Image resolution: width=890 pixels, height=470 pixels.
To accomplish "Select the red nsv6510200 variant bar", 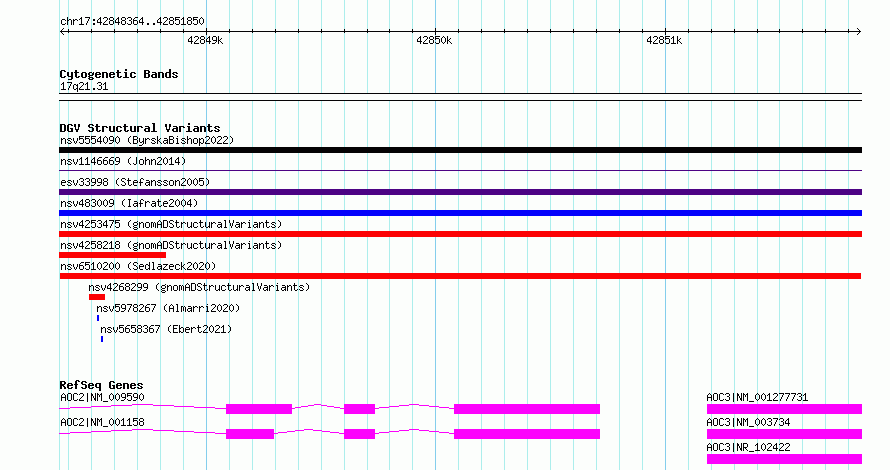I will coord(460,276).
